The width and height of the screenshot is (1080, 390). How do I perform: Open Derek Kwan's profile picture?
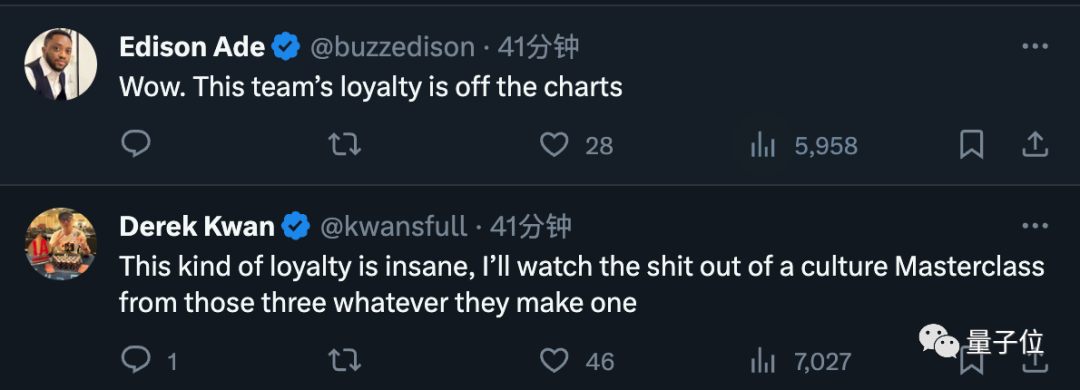[61, 244]
